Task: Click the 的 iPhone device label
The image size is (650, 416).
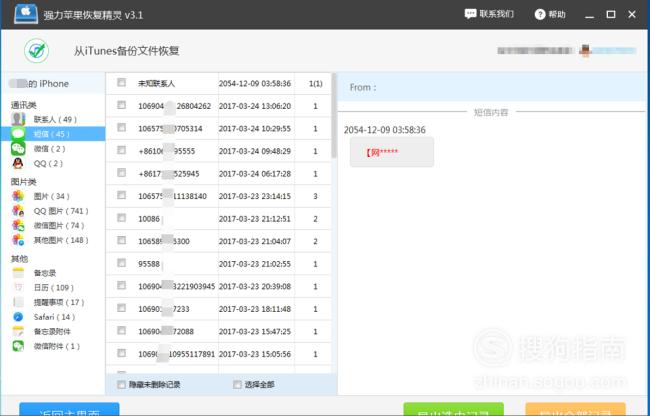Action: coord(49,84)
